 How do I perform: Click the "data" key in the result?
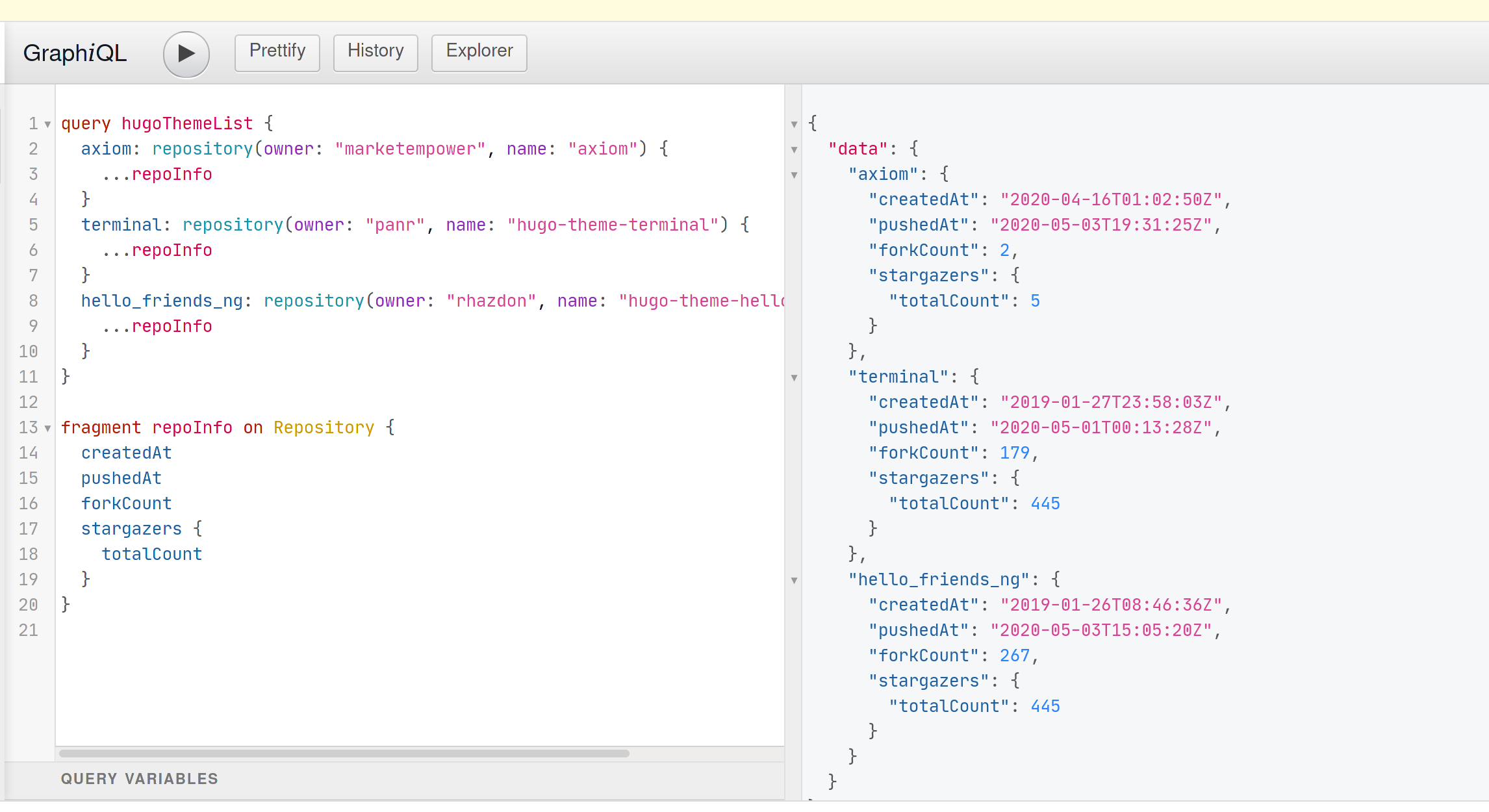pyautogui.click(x=858, y=149)
